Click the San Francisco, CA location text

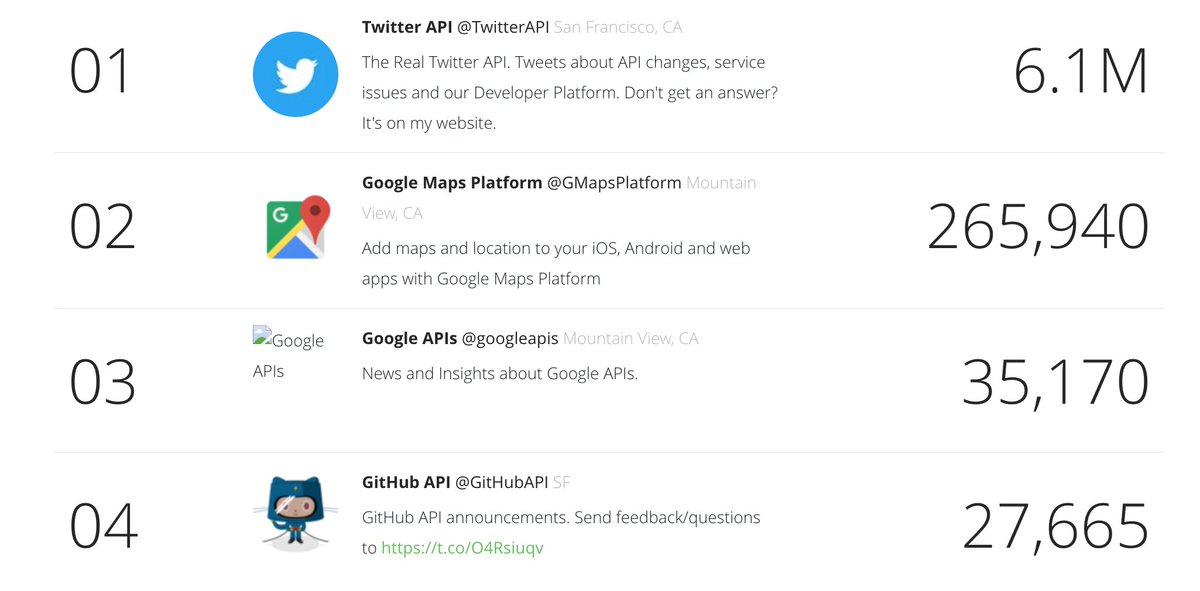pyautogui.click(x=618, y=27)
